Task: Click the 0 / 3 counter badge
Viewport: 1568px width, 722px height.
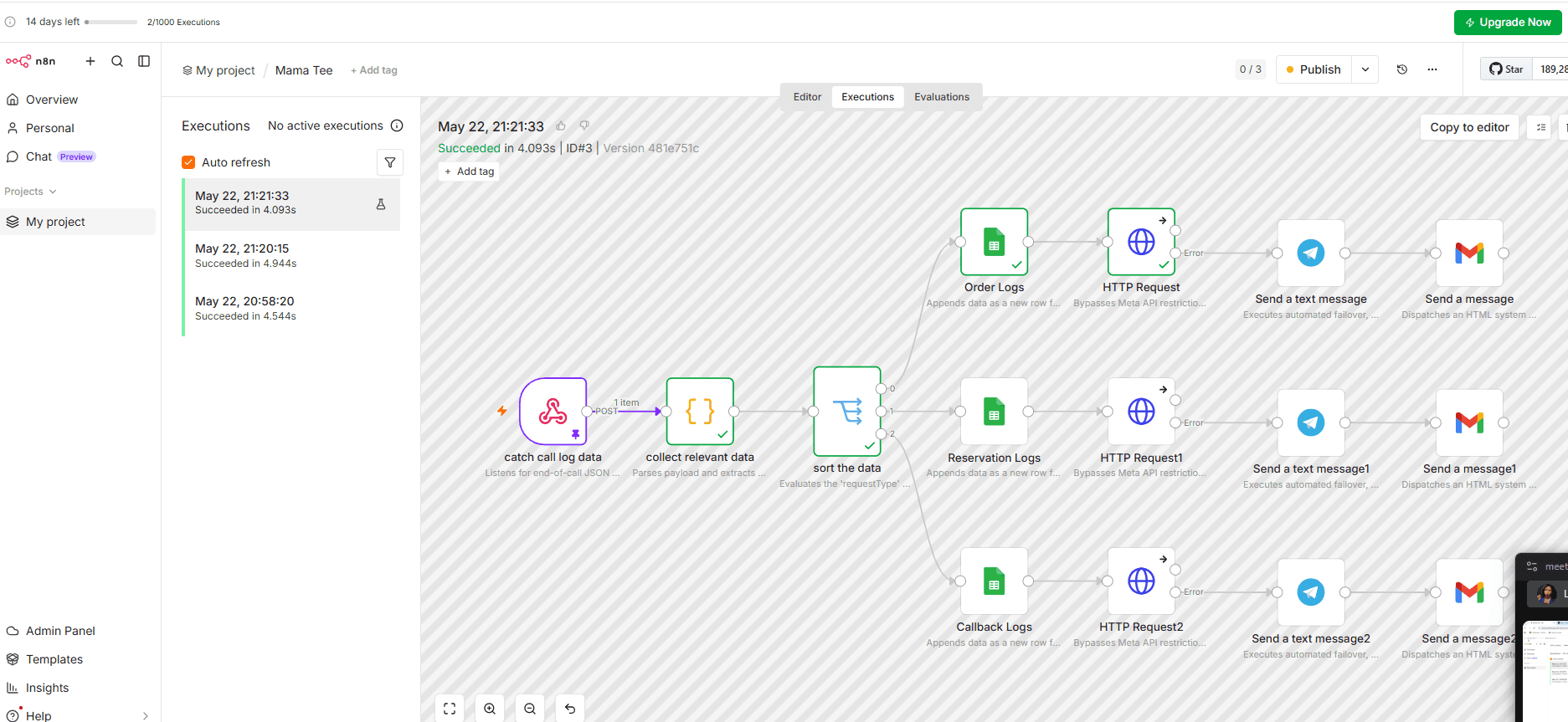Action: pos(1251,69)
